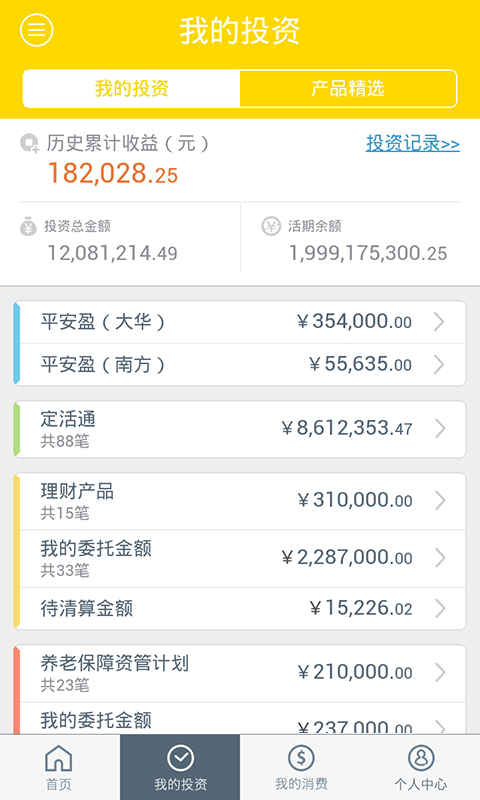
Task: Open the 投资记录>> link
Action: click(x=413, y=143)
